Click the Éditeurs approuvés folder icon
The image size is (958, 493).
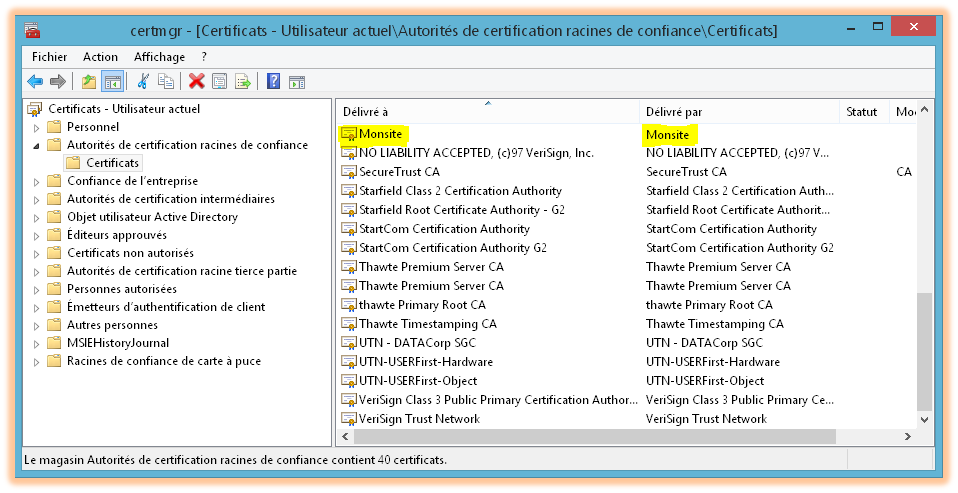pos(55,235)
